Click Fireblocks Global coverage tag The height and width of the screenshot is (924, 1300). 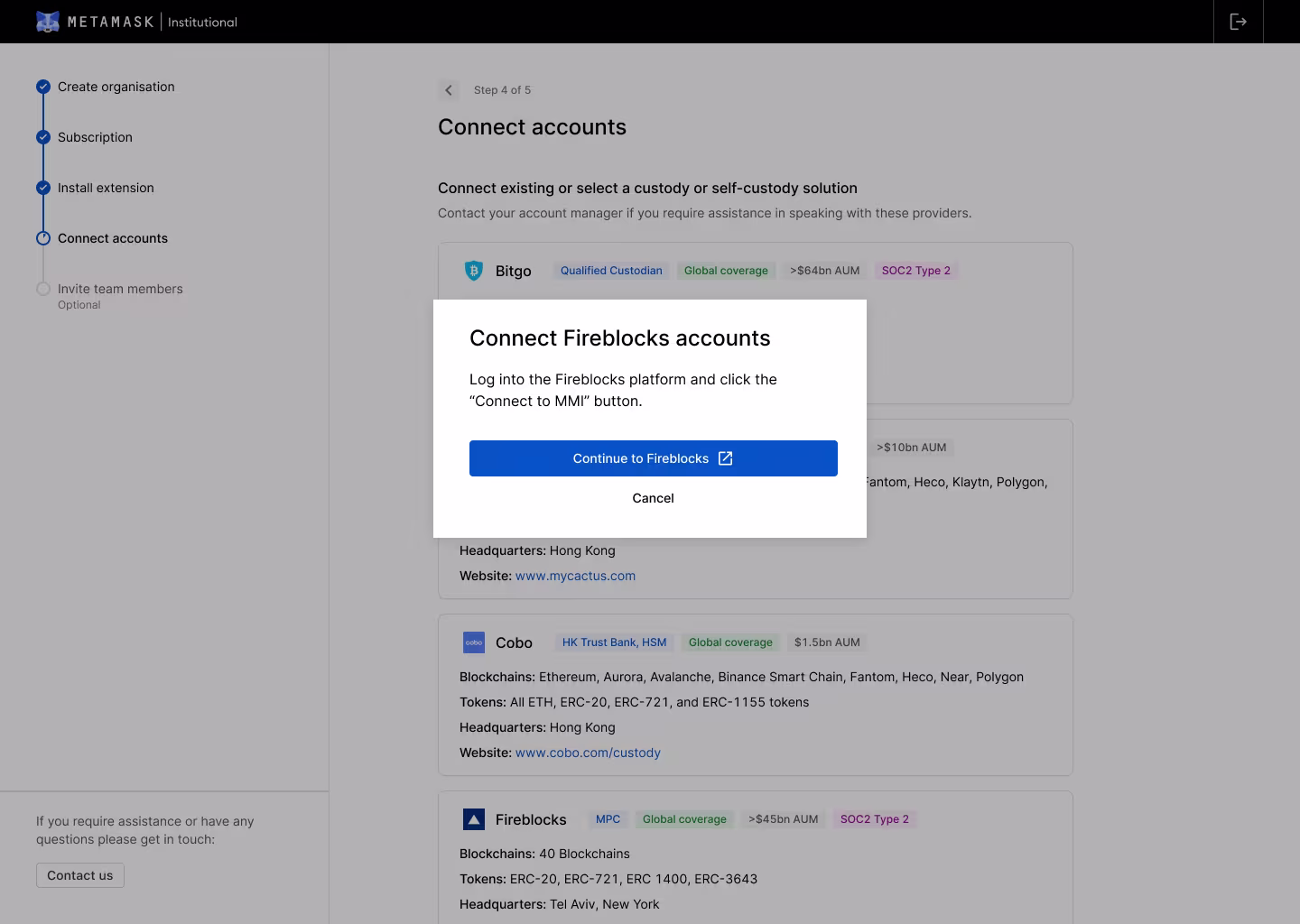684,819
